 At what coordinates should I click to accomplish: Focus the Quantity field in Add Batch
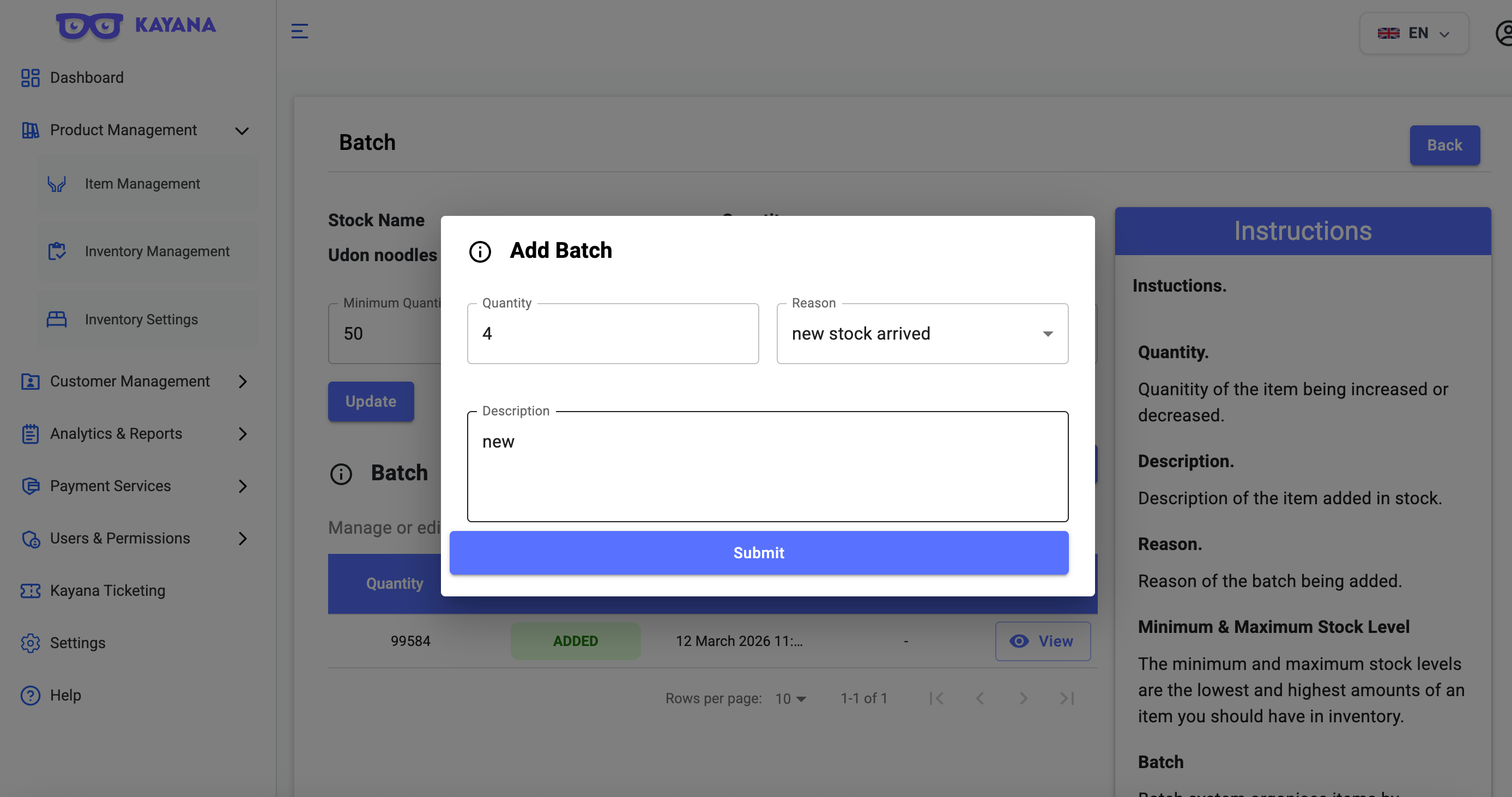613,333
